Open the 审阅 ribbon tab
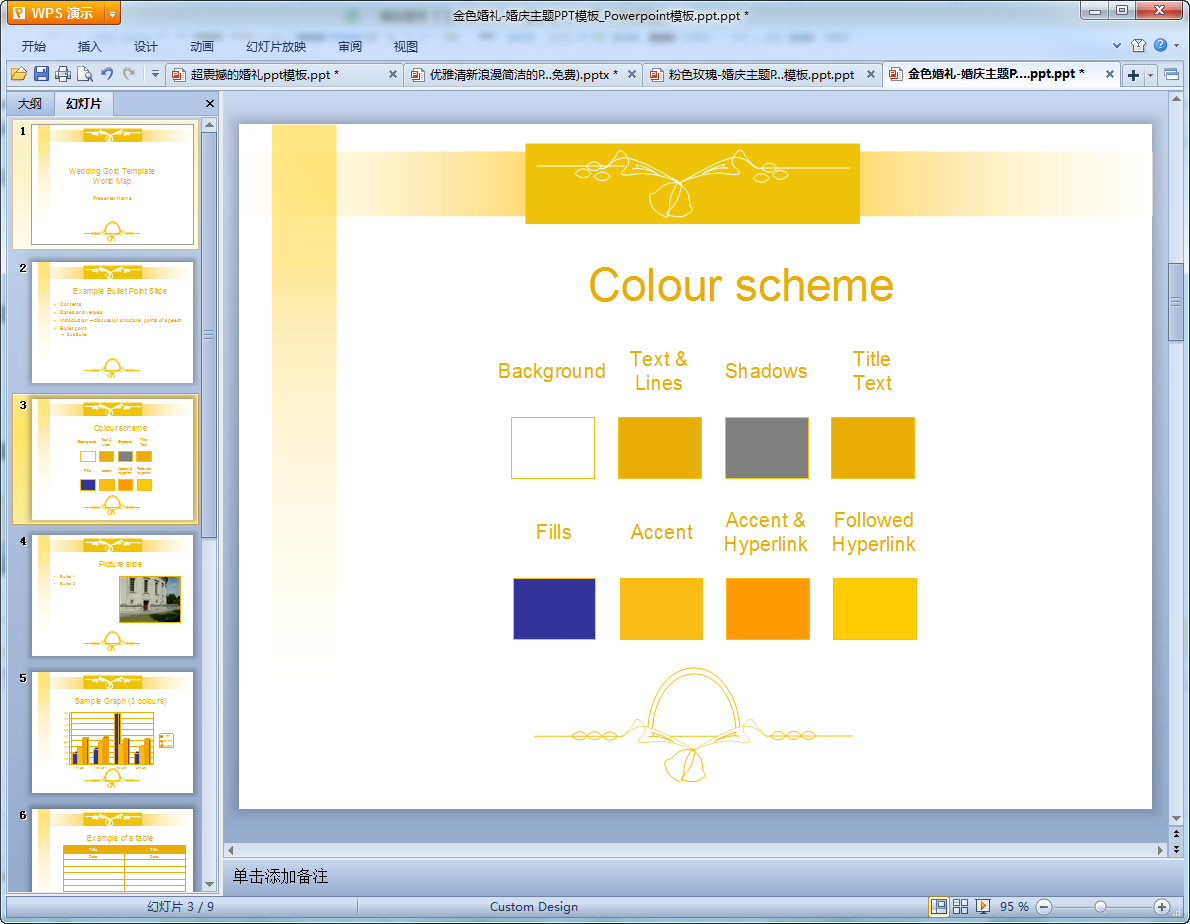This screenshot has height=924, width=1190. pos(350,46)
